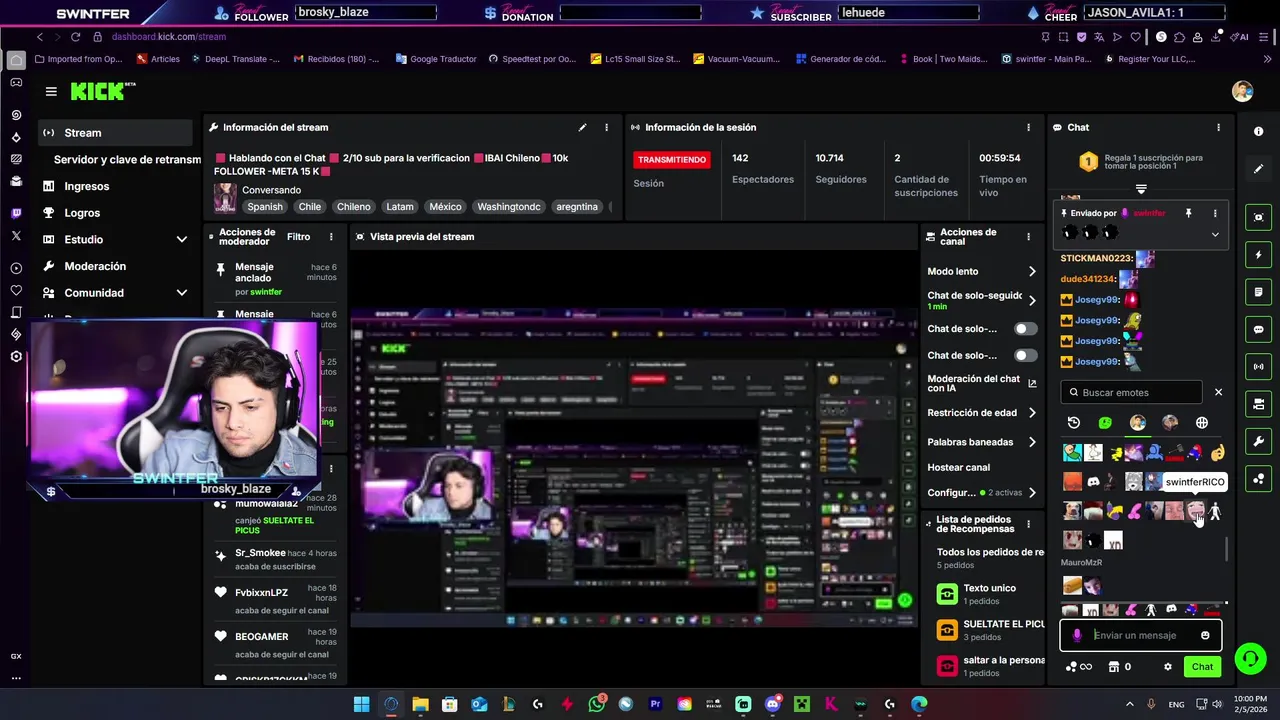
Task: Click the chat bubble icon in right toolbar
Action: (x=1258, y=329)
